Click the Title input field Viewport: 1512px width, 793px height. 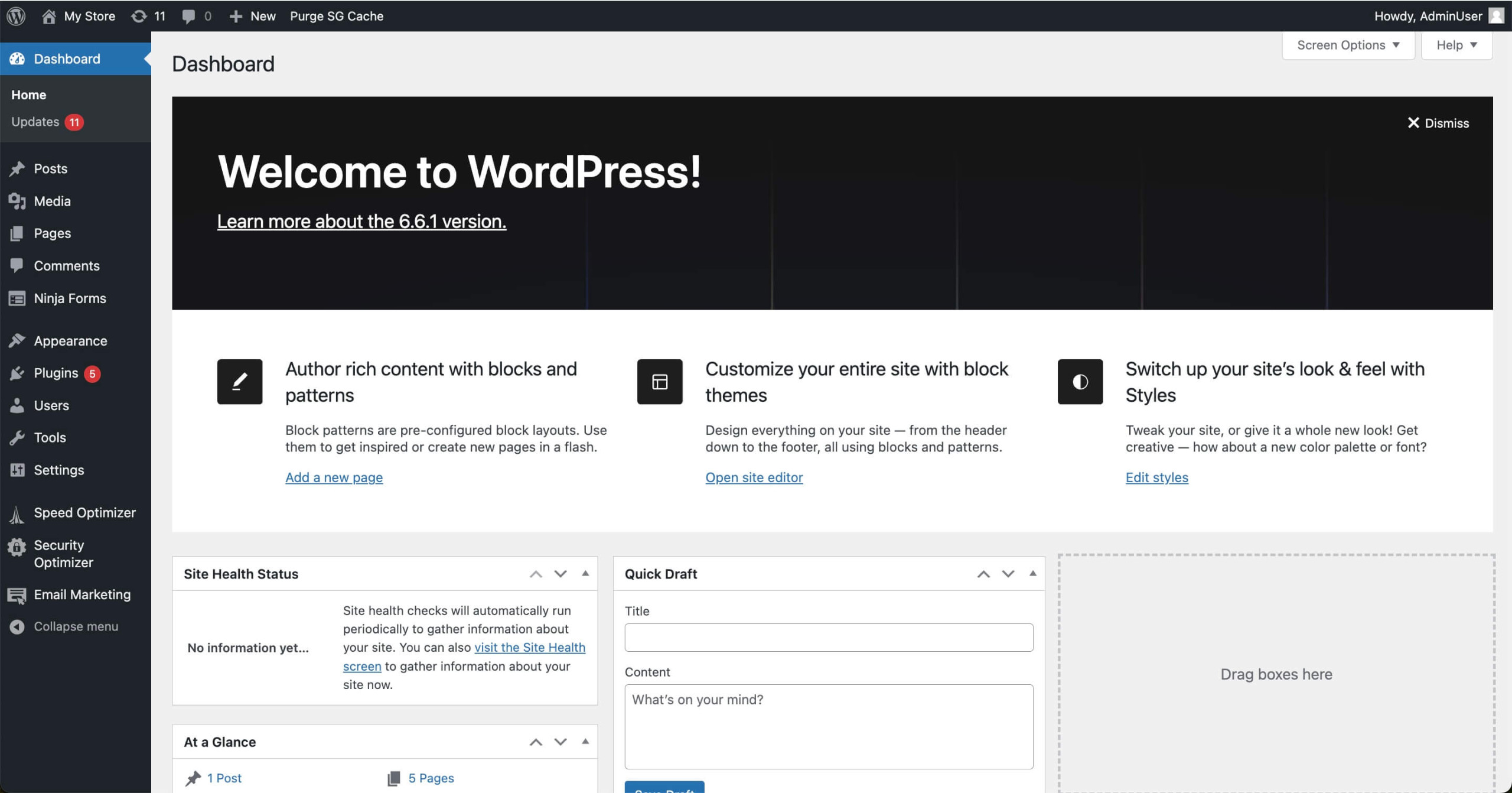click(x=829, y=637)
